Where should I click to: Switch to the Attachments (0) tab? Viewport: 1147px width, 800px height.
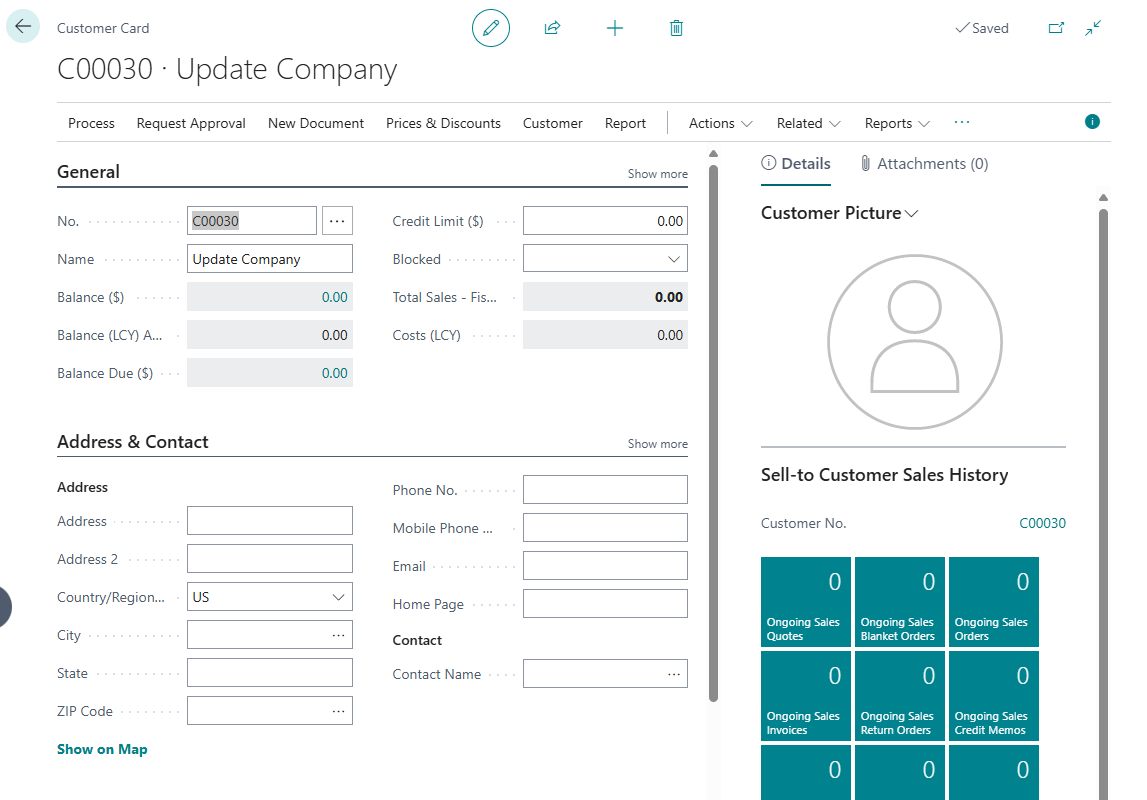point(925,164)
